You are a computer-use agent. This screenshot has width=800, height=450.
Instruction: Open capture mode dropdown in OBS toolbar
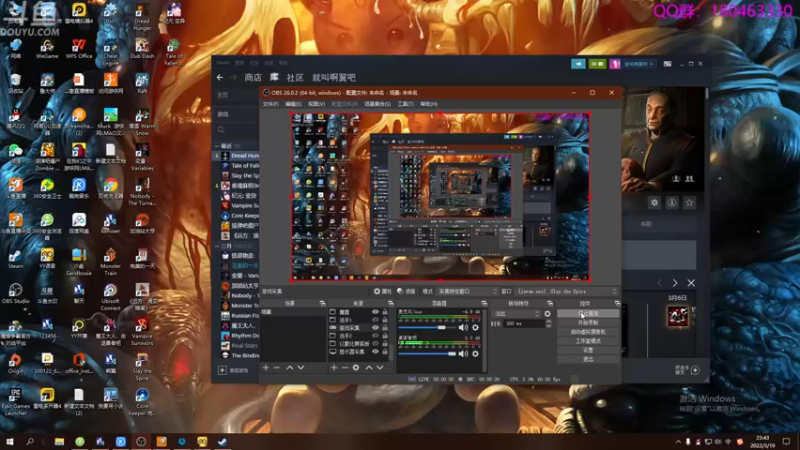pos(467,291)
